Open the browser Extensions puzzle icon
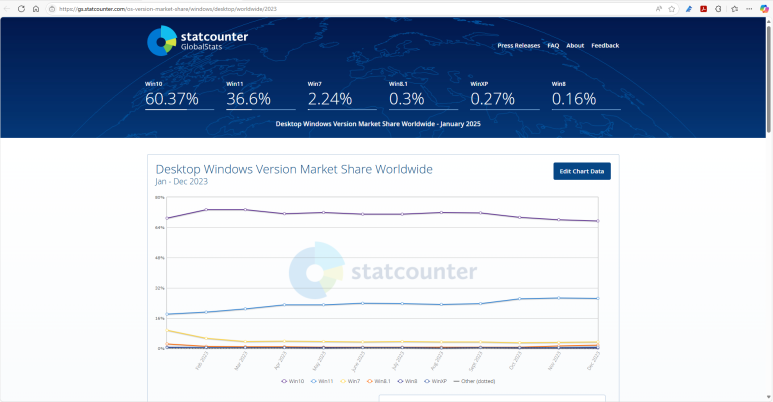This screenshot has height=402, width=773. click(719, 8)
